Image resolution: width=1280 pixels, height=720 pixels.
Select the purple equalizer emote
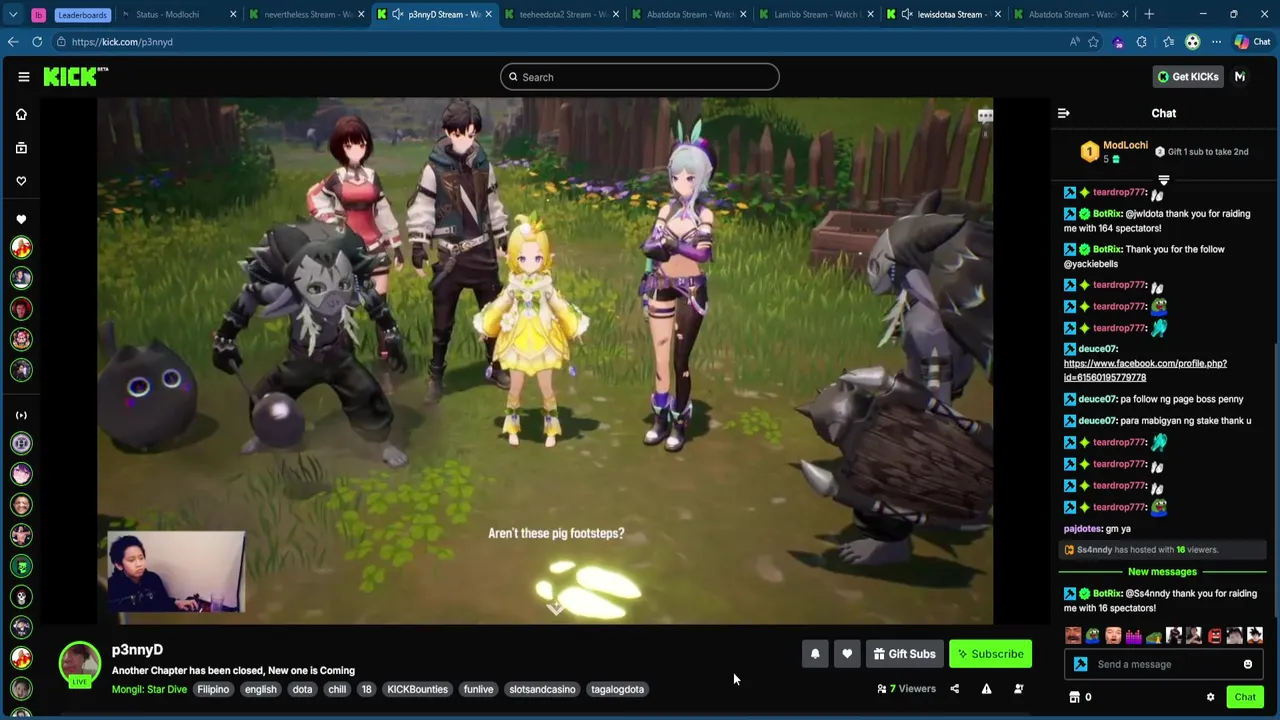(x=1133, y=636)
